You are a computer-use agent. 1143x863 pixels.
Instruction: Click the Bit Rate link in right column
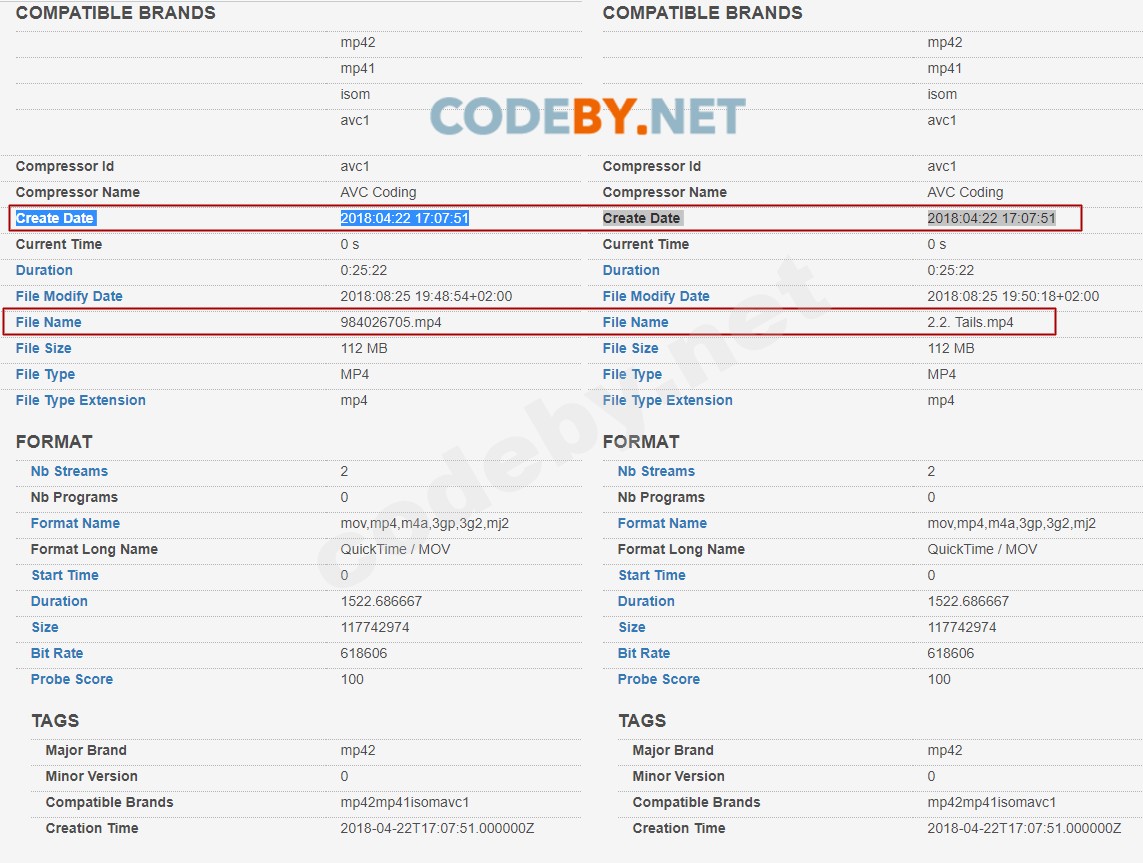[644, 653]
